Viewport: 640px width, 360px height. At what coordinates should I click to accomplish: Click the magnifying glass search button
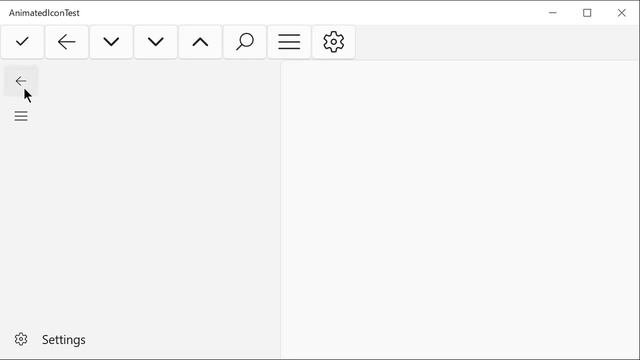244,42
